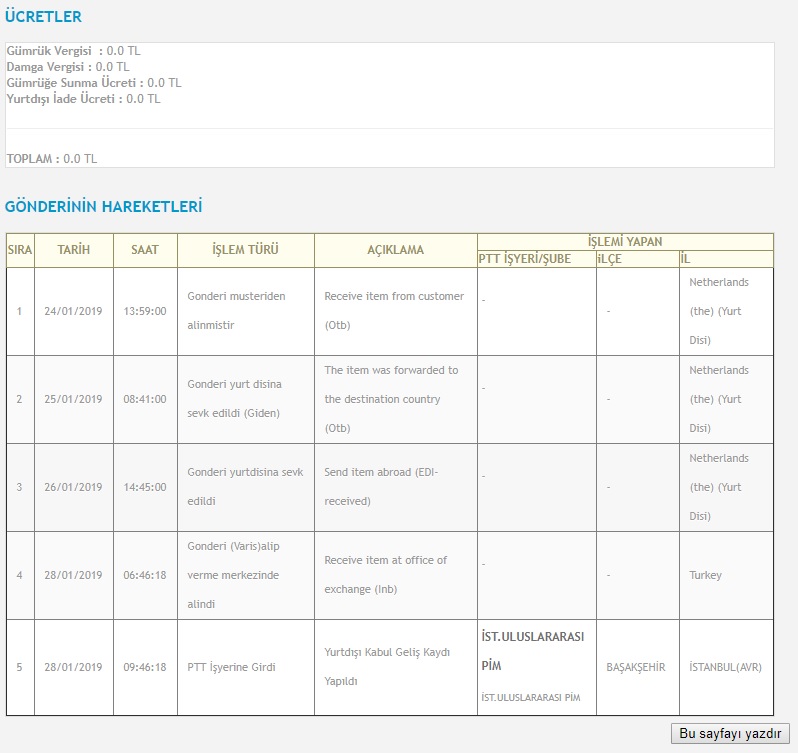Click the time 08:41:00 cell
This screenshot has height=753, width=798.
click(x=145, y=399)
